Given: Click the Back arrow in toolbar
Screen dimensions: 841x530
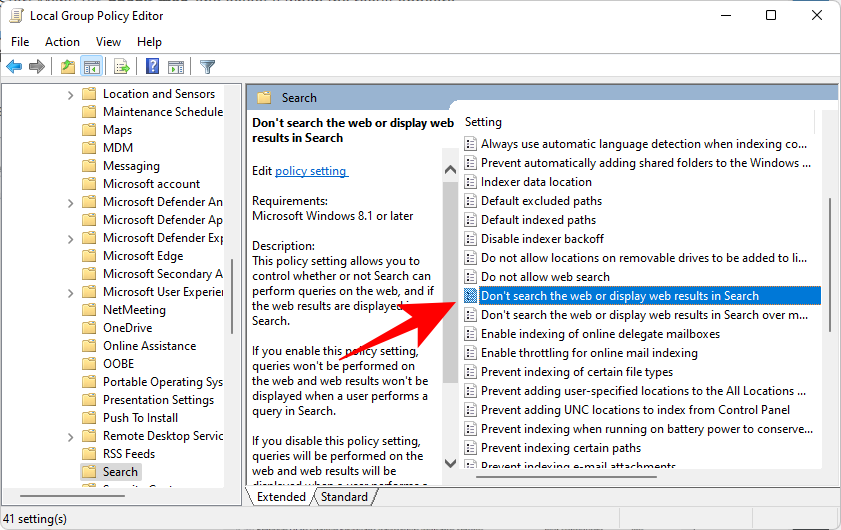Looking at the screenshot, I should click(x=14, y=67).
